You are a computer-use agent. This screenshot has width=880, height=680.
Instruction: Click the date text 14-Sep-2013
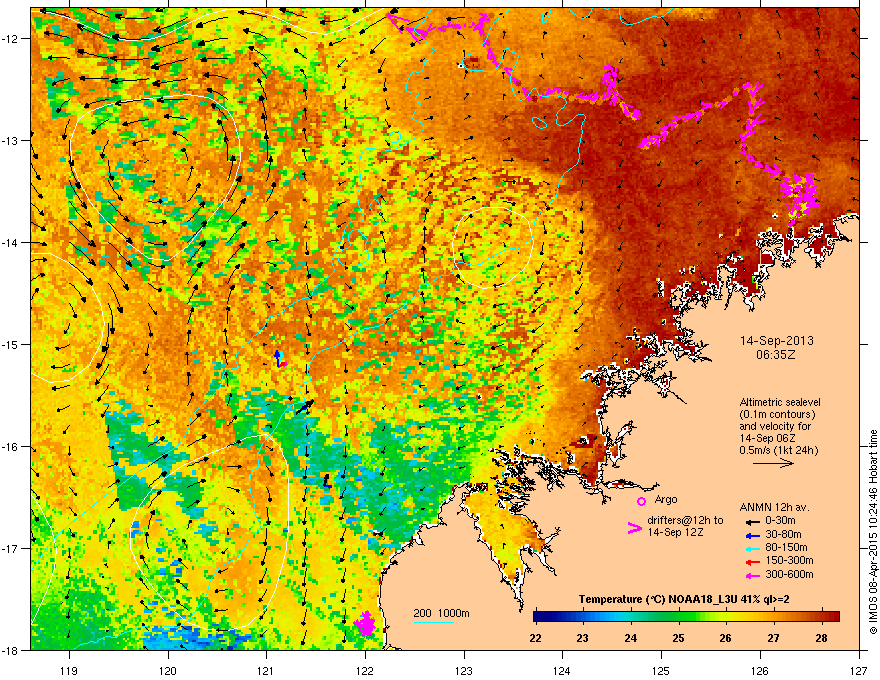click(777, 341)
